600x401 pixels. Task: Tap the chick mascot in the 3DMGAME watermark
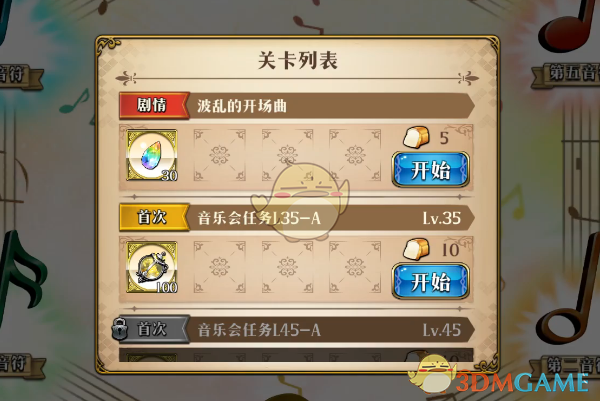pos(432,373)
